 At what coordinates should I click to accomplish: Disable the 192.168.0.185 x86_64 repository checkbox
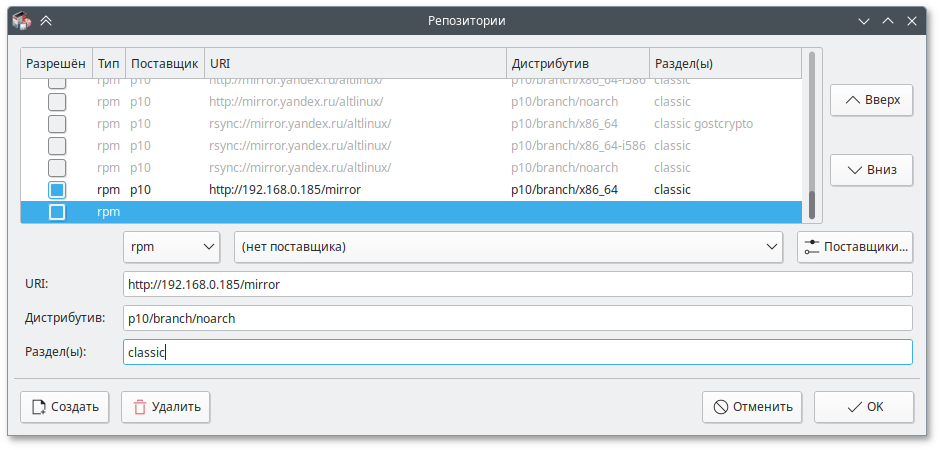tap(58, 189)
